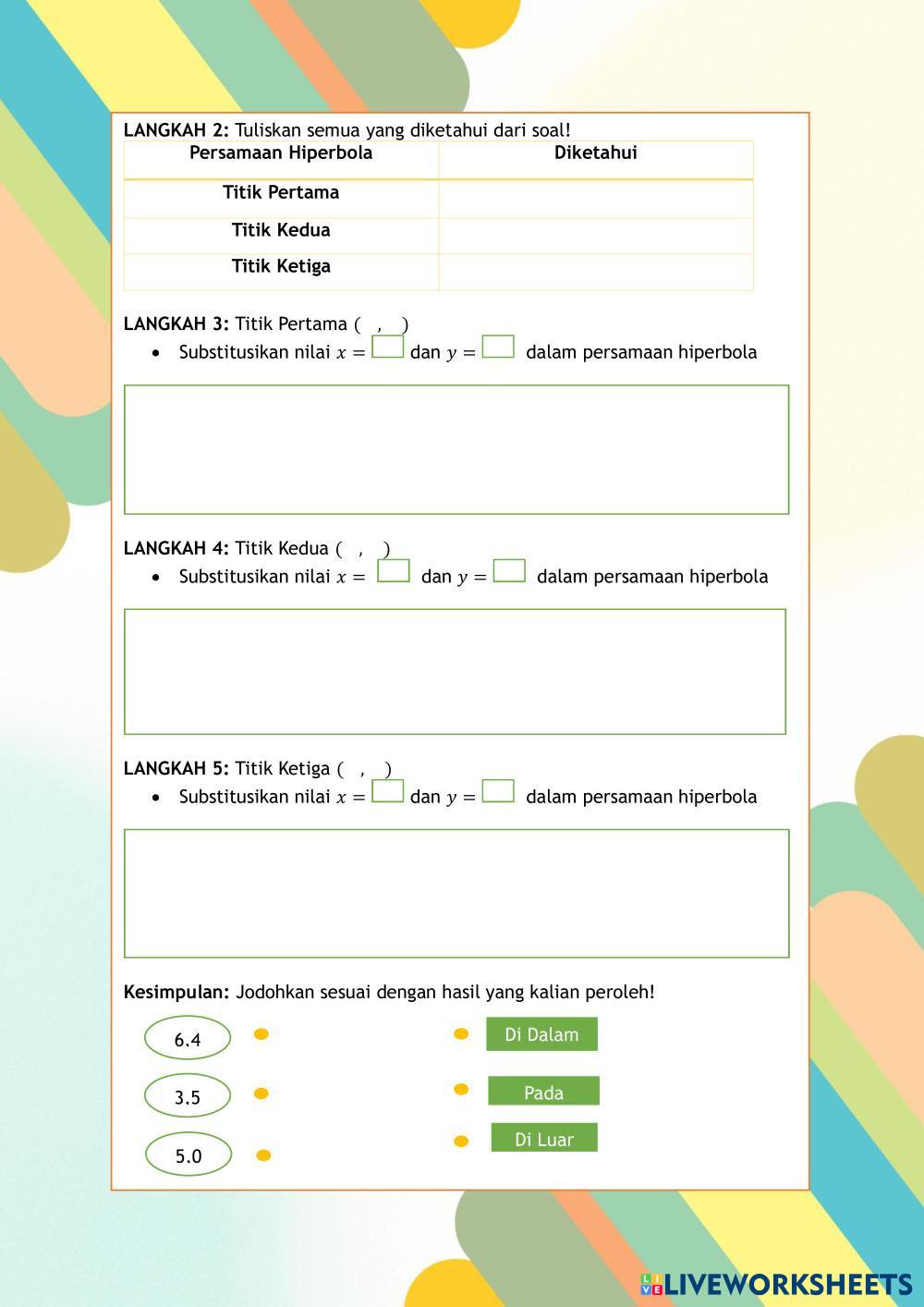Click the large answer box under Langkah 5
The height and width of the screenshot is (1307, 924).
pyautogui.click(x=456, y=893)
